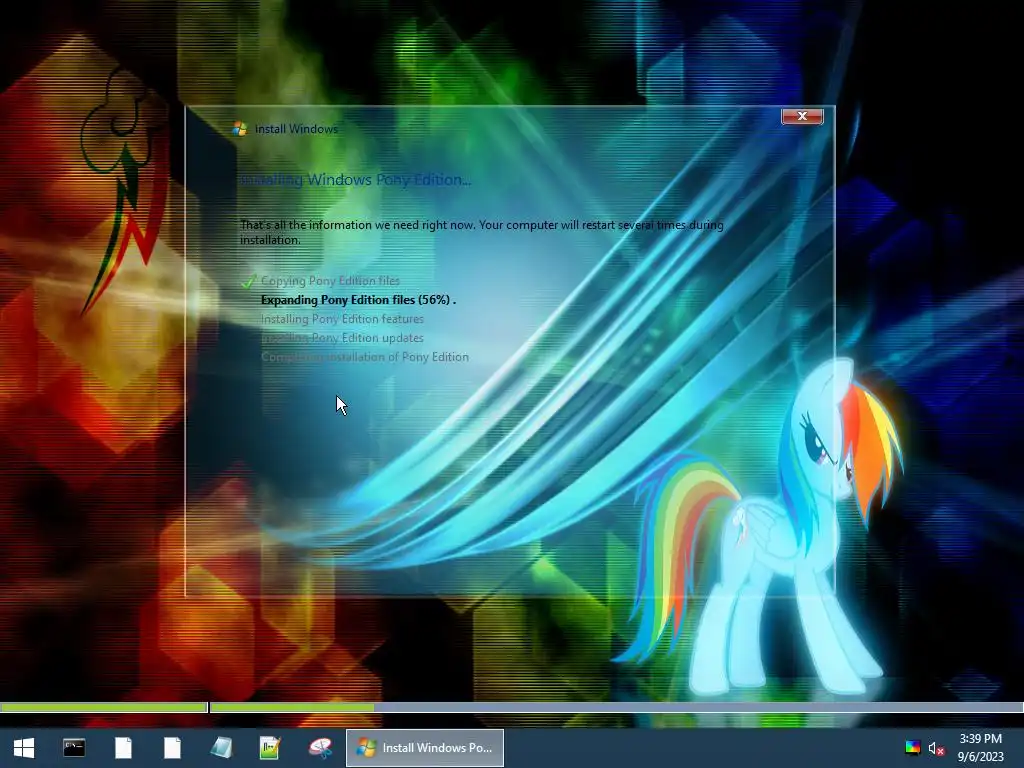
Task: Launch the Paint icon in taskbar
Action: pyautogui.click(x=320, y=748)
